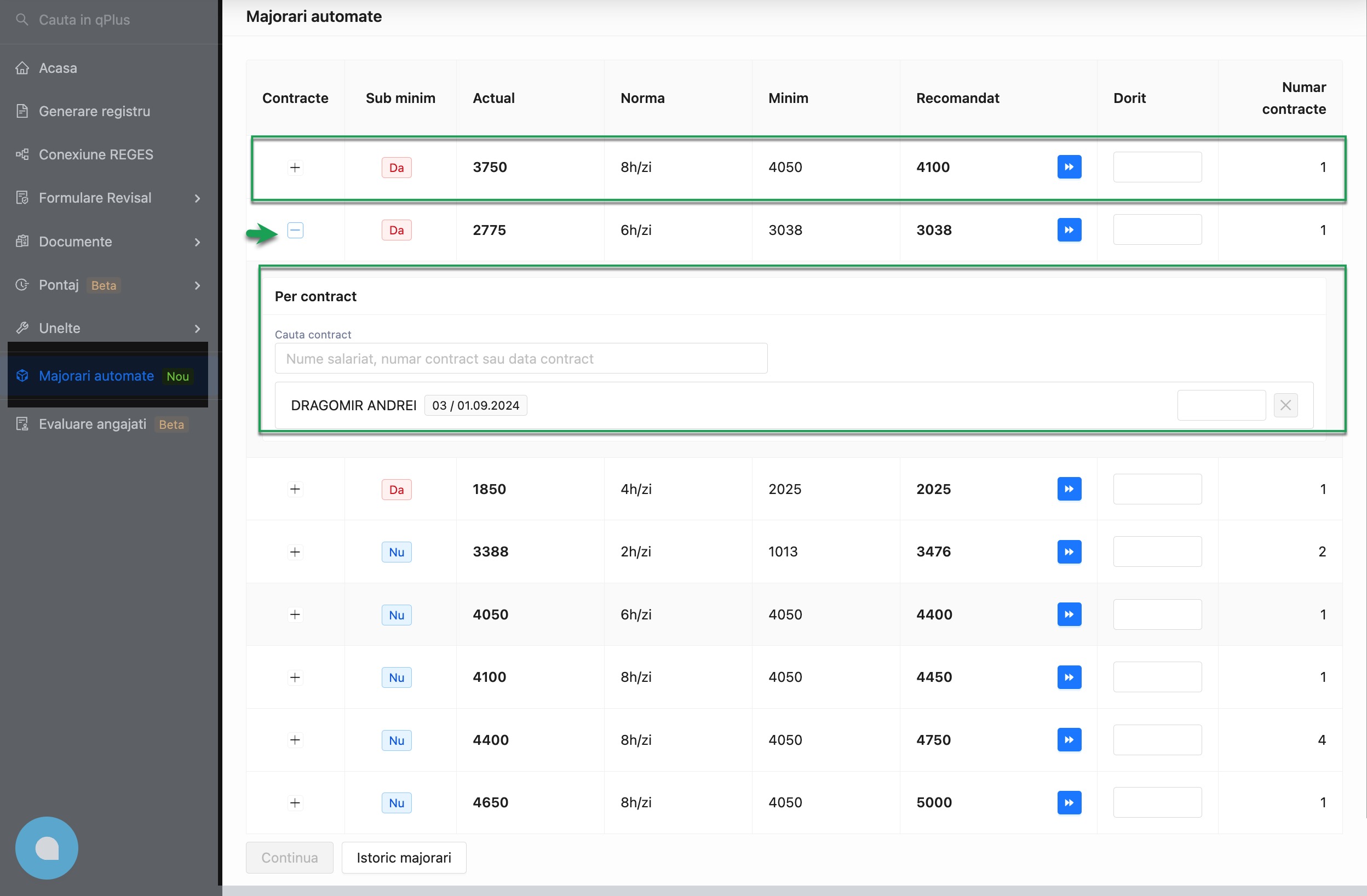Click the Sub minim column header
The image size is (1367, 896).
(400, 97)
